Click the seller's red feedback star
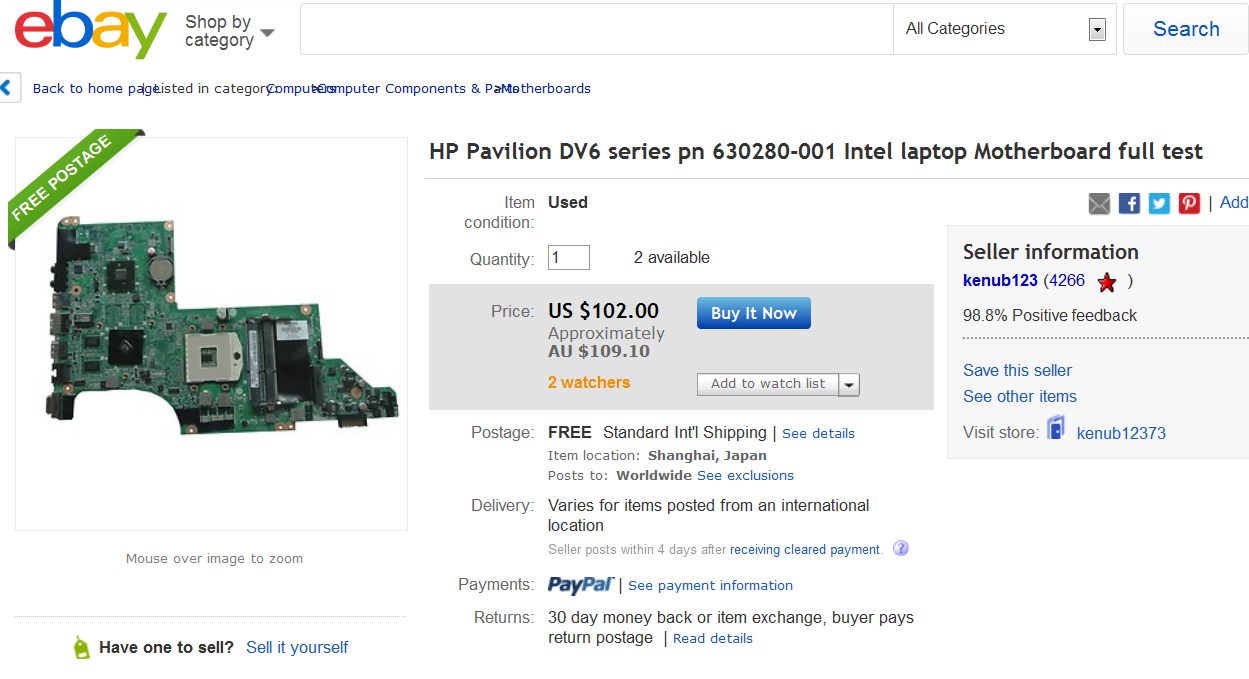The width and height of the screenshot is (1249, 679). [1107, 282]
